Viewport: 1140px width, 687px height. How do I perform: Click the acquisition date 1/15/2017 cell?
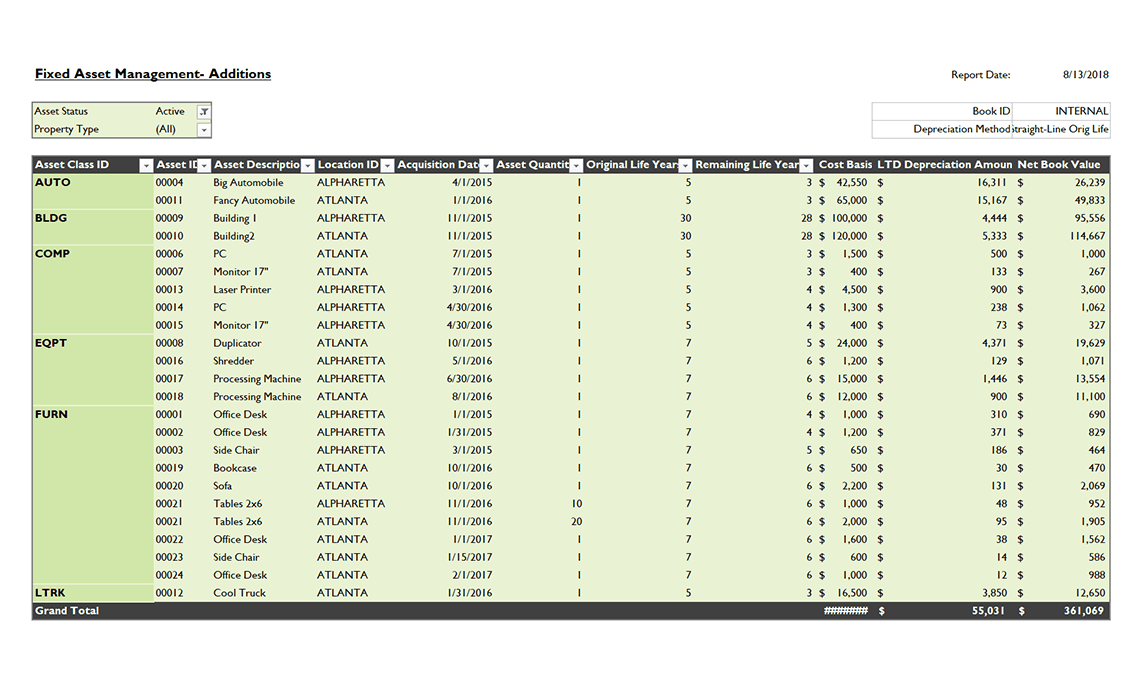pos(469,557)
